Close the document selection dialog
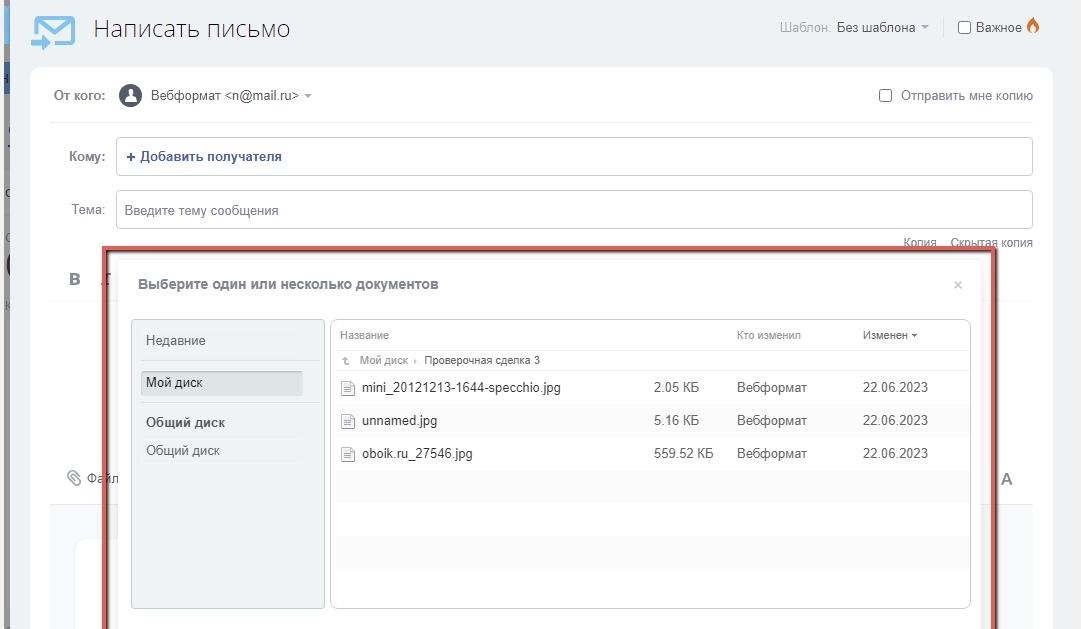This screenshot has width=1081, height=629. click(958, 285)
